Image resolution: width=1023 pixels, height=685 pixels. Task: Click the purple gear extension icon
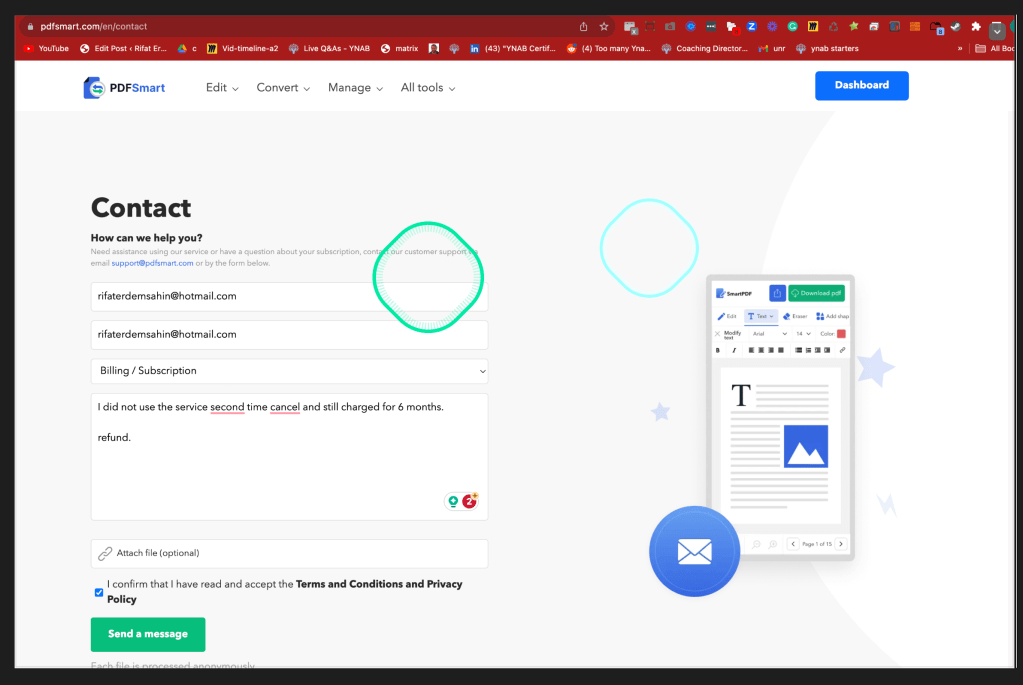pyautogui.click(x=772, y=27)
